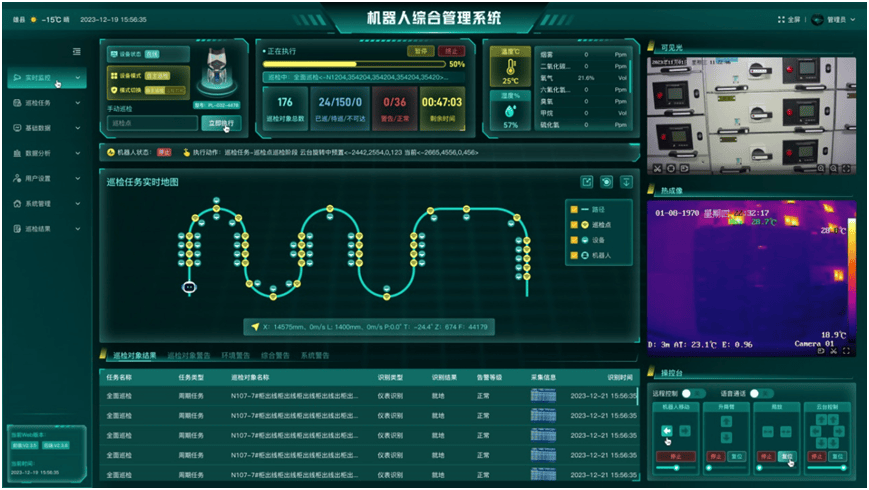
Task: Adjust the 升降臂 slider
Action: (726, 468)
